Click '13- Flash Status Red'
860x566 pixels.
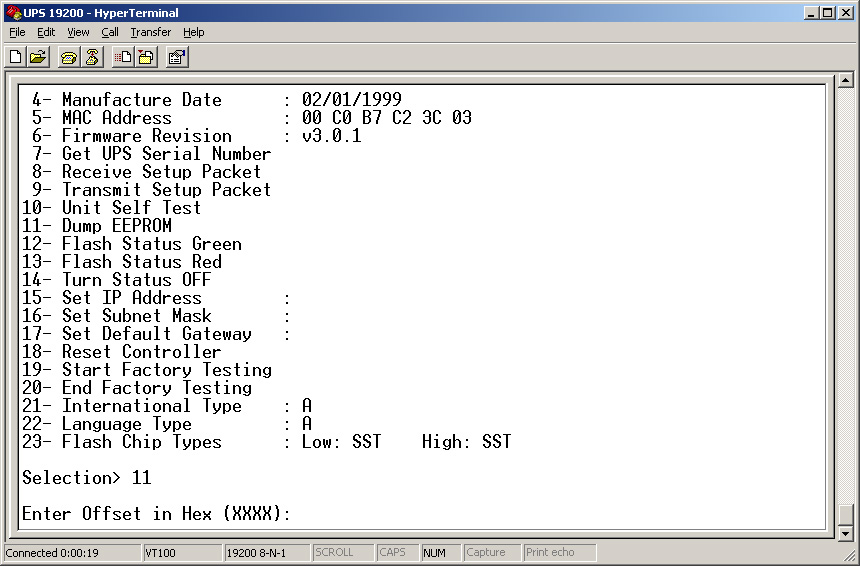click(x=122, y=262)
